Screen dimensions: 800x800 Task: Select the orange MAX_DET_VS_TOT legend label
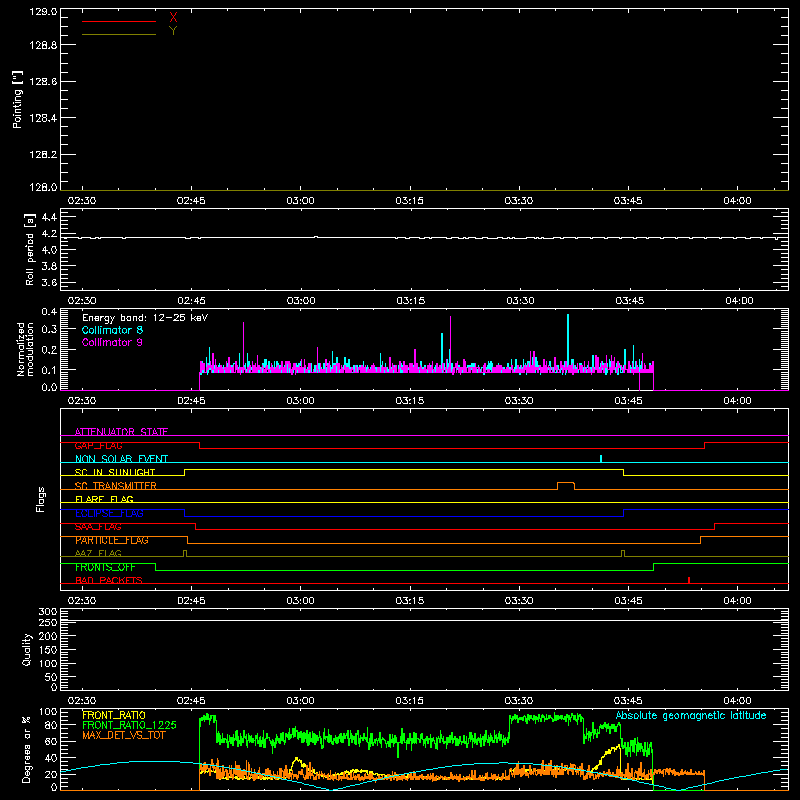[124, 735]
